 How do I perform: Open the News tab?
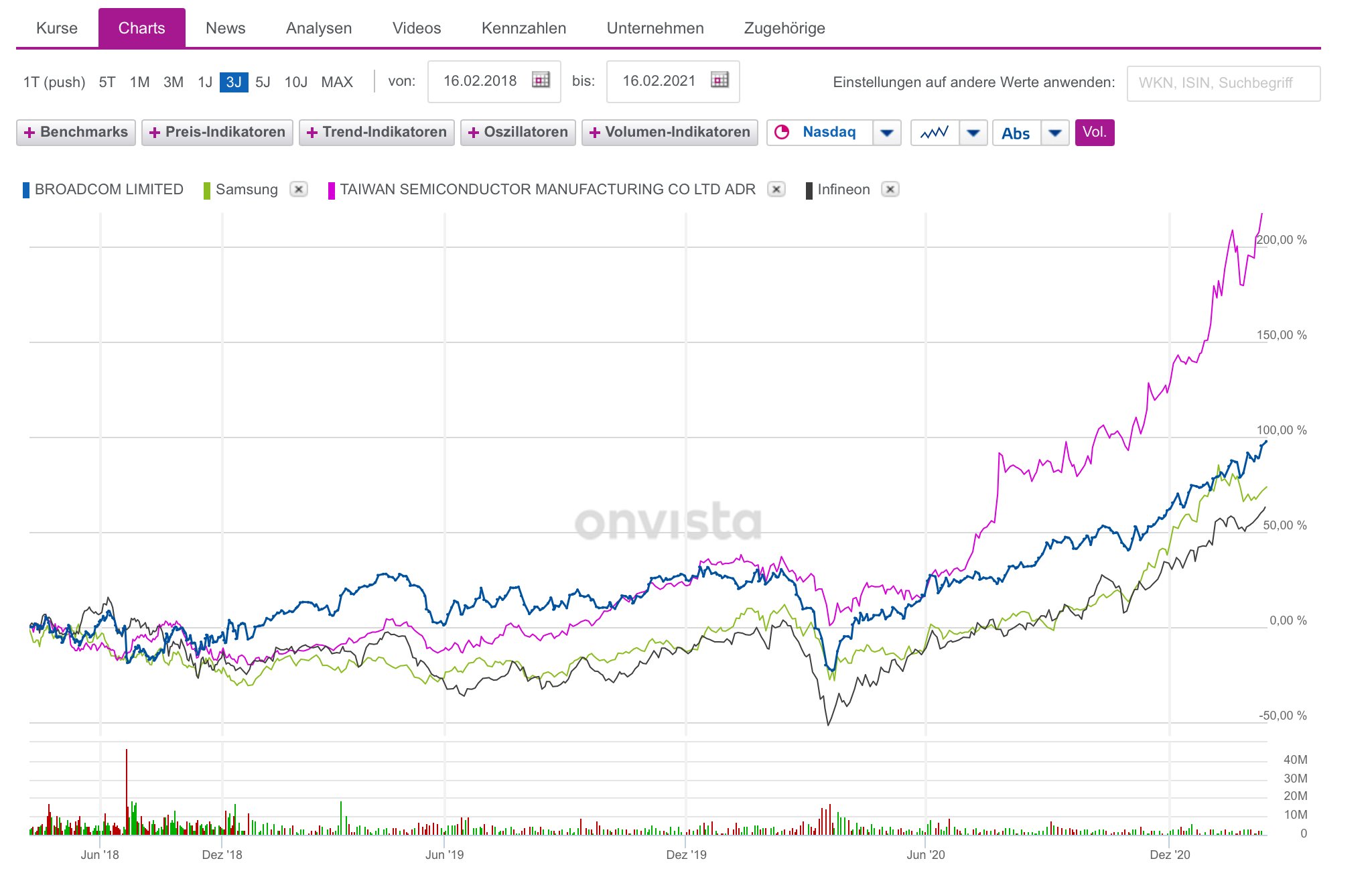click(225, 28)
